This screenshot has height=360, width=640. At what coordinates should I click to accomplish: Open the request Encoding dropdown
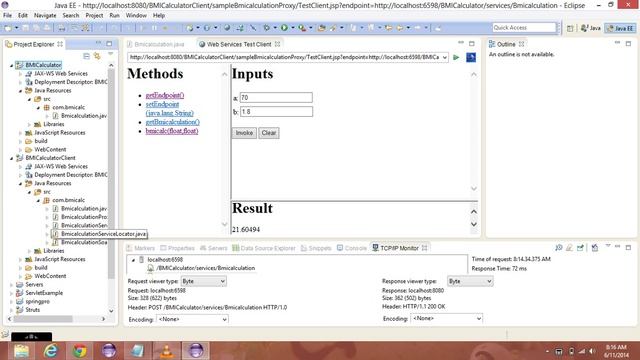192,319
